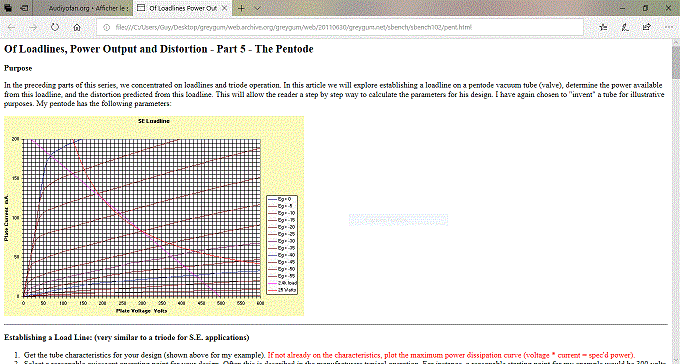Close the Of Loadlines Power Out tab
The width and height of the screenshot is (680, 364).
coord(224,8)
